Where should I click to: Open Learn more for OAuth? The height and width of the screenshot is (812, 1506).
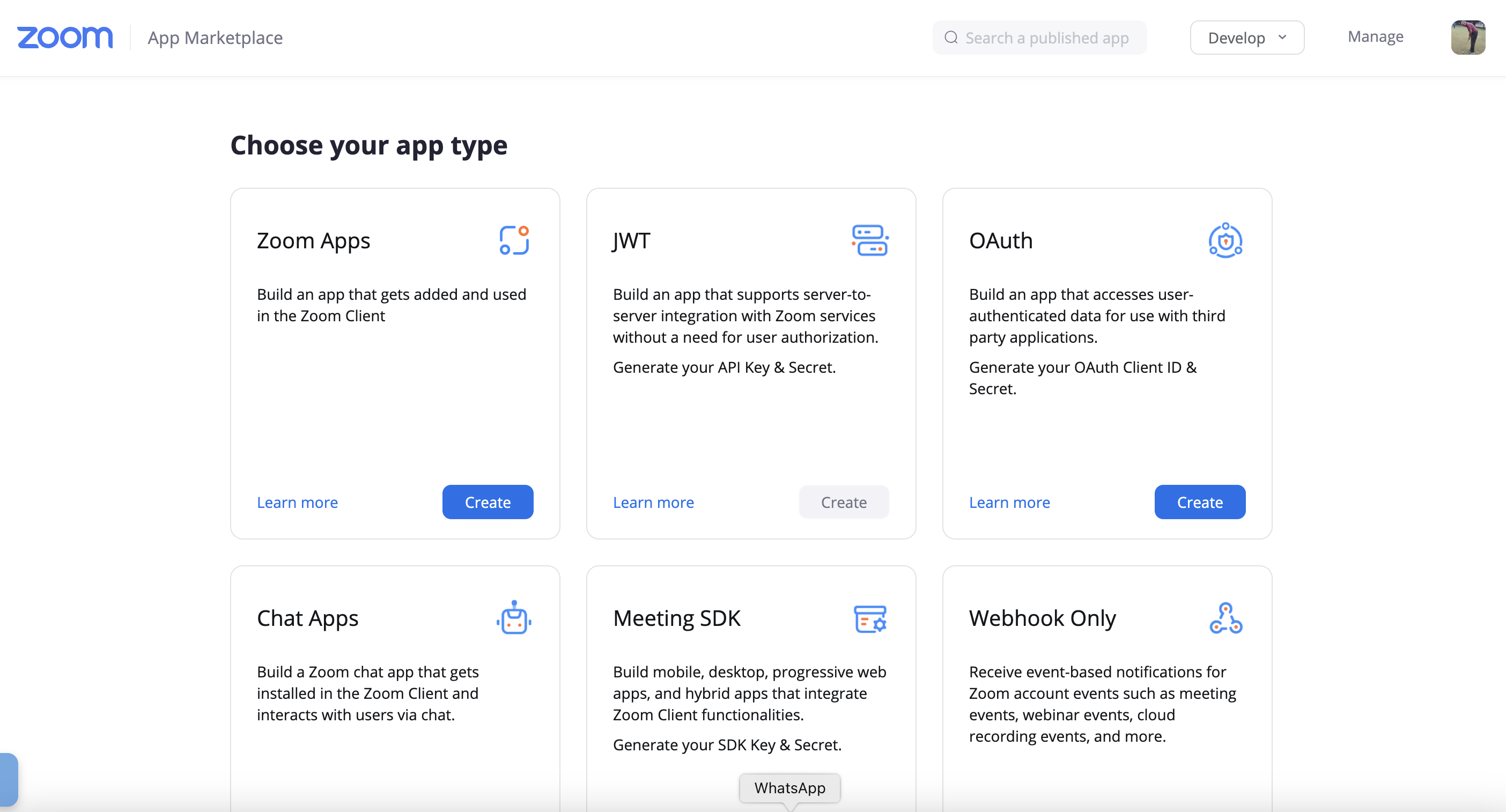1010,502
